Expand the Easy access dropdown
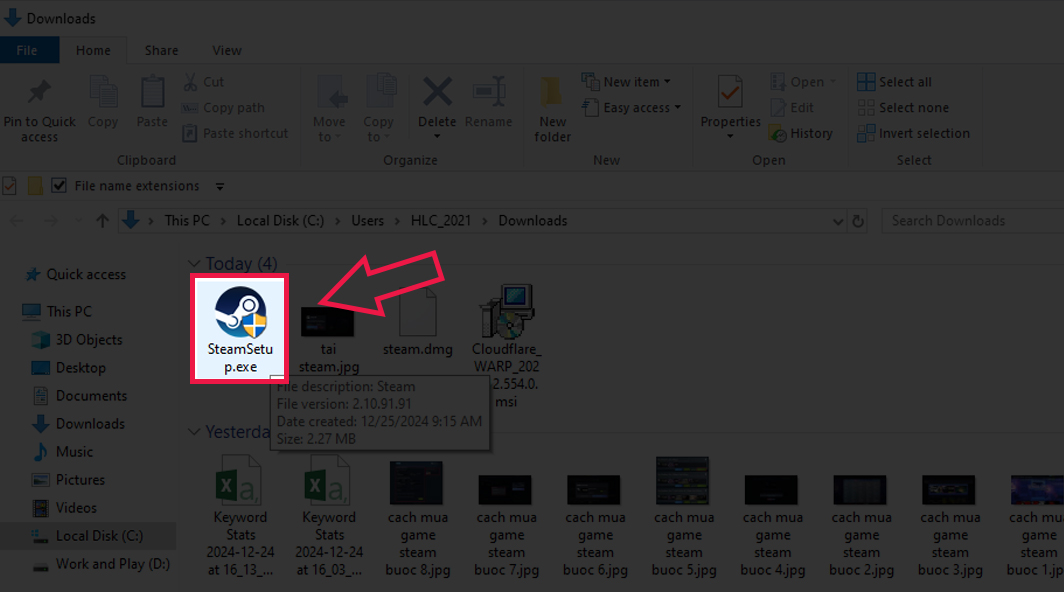 631,107
